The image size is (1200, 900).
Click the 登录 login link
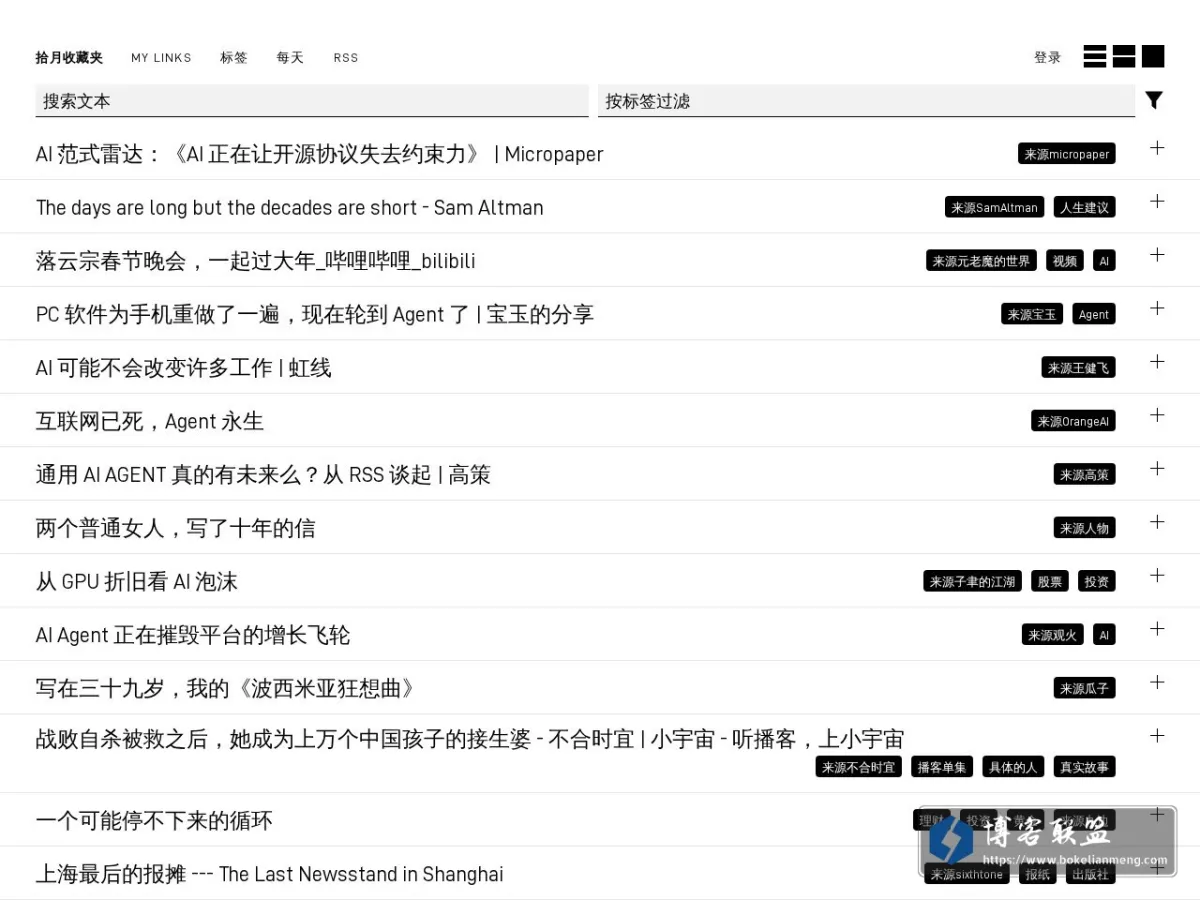point(1048,58)
